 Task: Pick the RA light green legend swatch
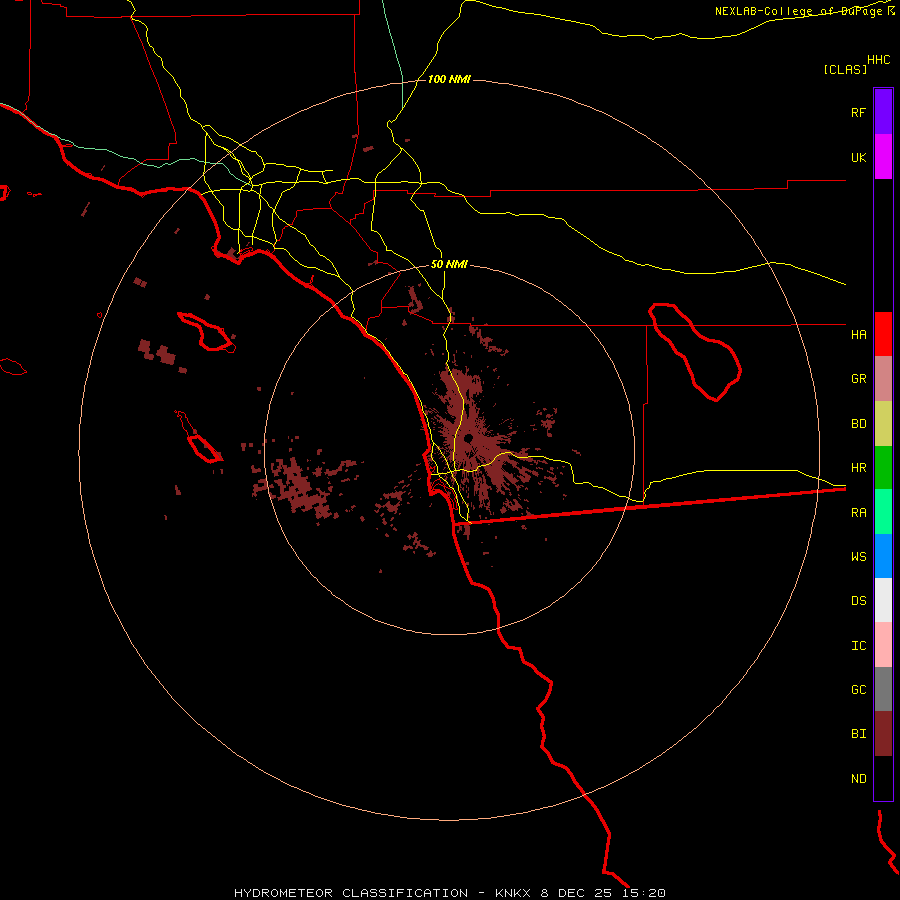pos(883,512)
